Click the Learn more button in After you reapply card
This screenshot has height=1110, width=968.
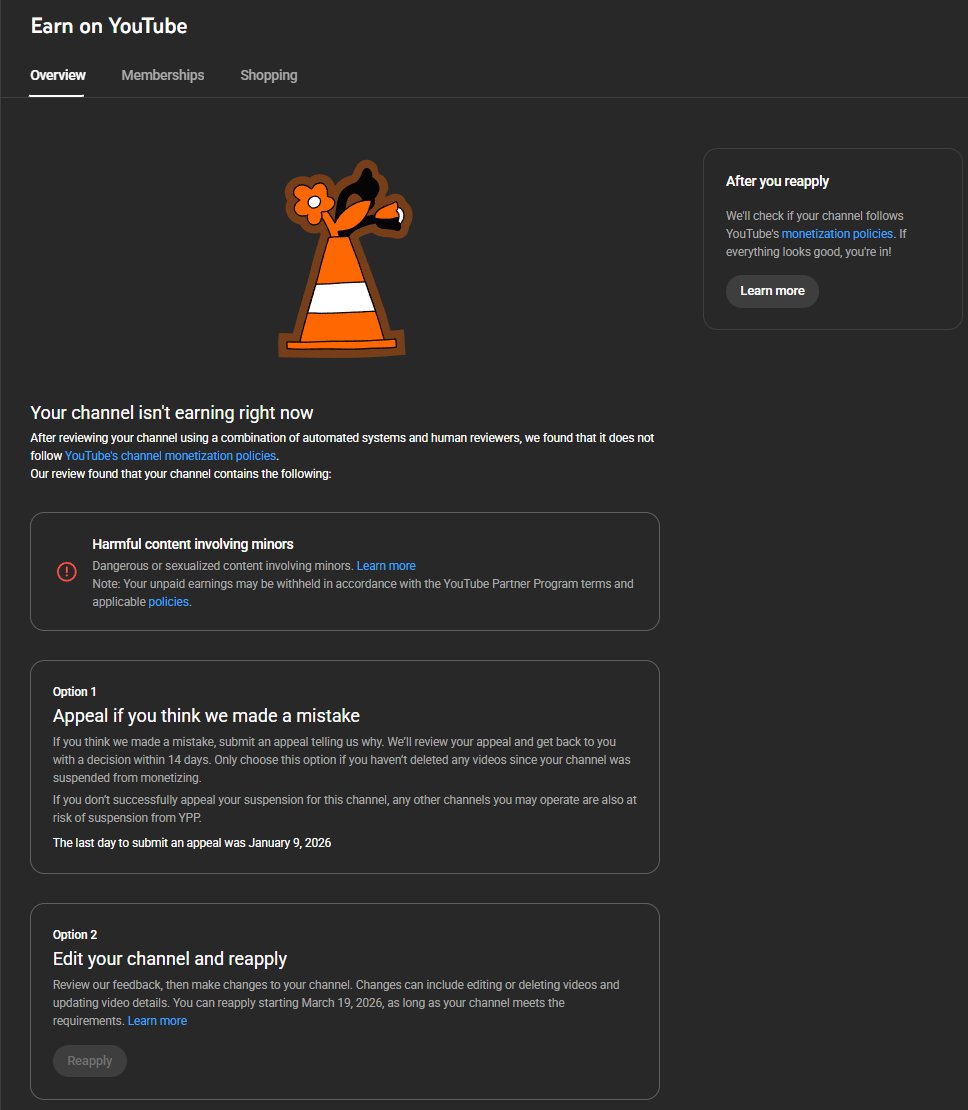pos(772,291)
